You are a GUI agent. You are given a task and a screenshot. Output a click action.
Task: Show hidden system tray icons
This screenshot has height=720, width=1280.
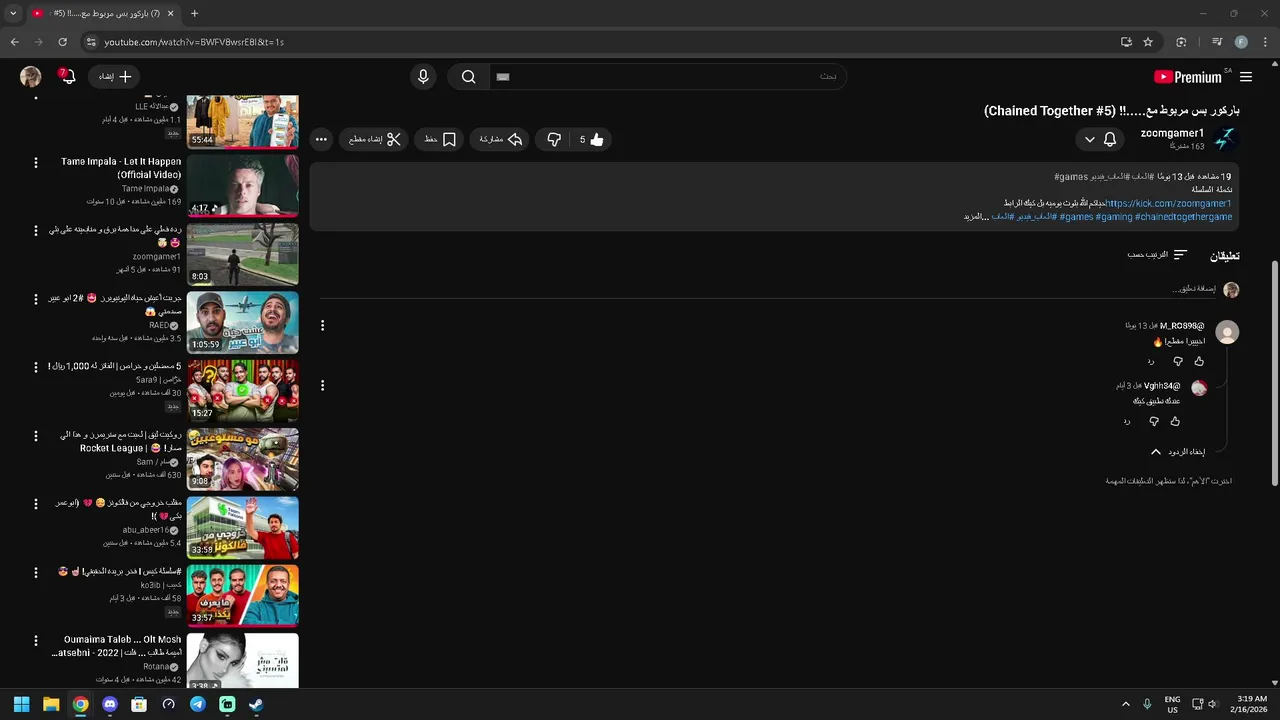[x=1125, y=704]
